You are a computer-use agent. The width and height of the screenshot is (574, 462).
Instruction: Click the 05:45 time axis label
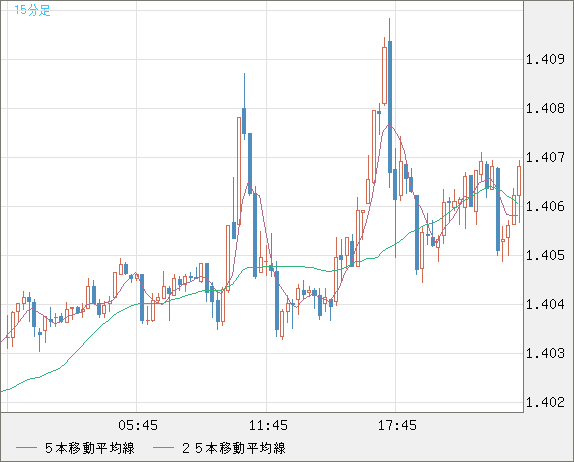[x=138, y=425]
